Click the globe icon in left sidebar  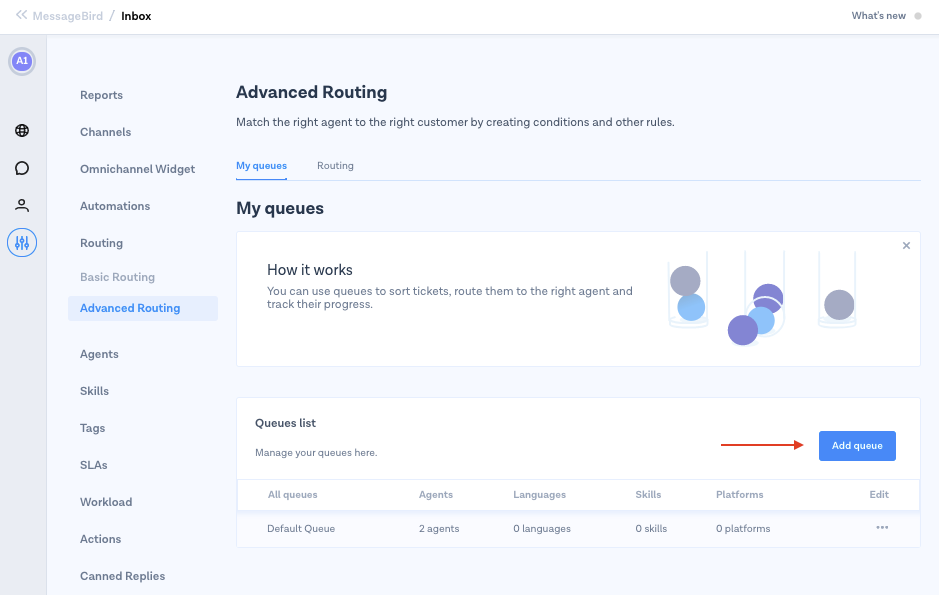coord(22,130)
